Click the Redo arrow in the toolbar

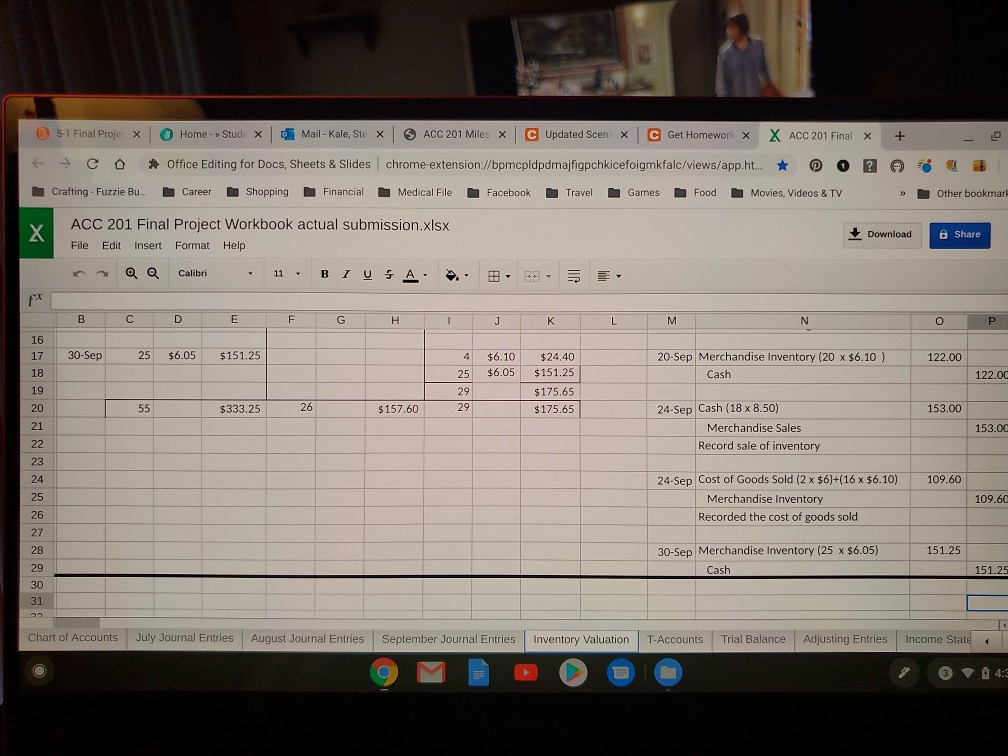102,273
